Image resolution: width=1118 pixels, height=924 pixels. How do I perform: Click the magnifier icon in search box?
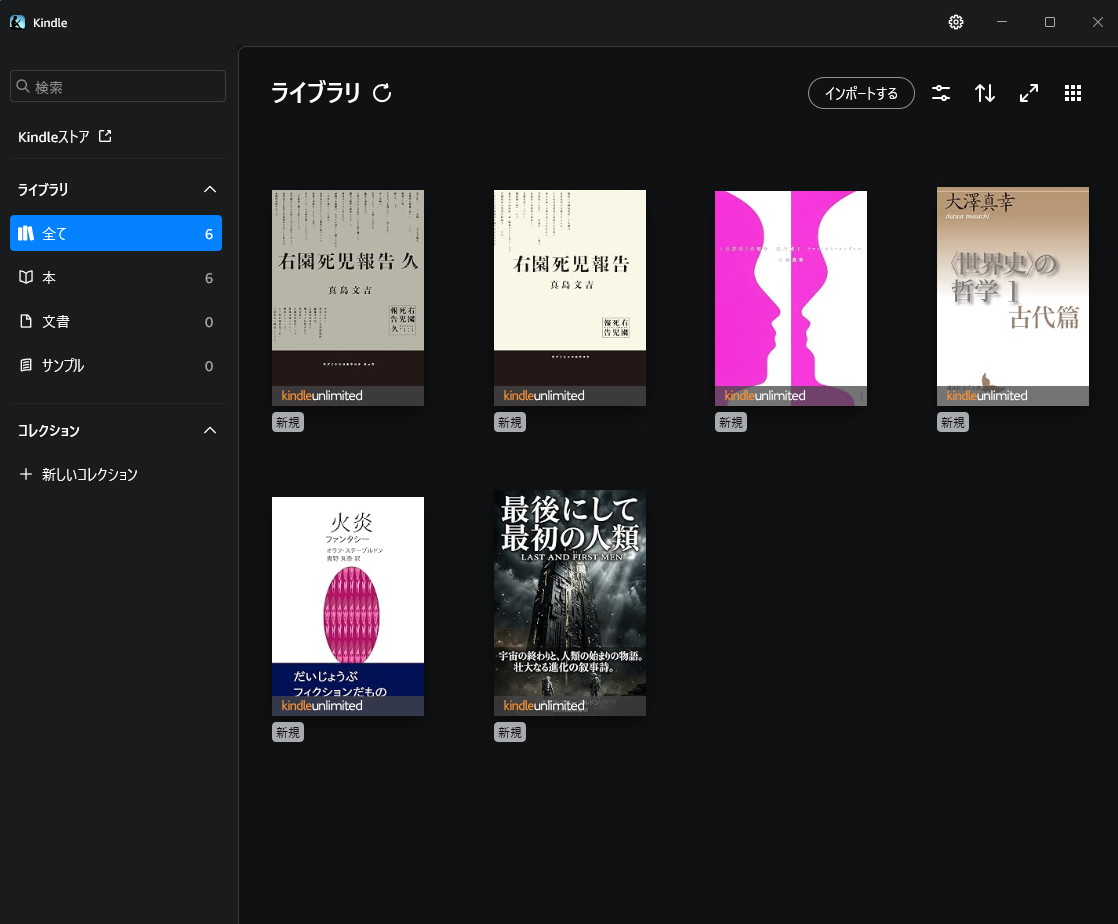[x=23, y=86]
